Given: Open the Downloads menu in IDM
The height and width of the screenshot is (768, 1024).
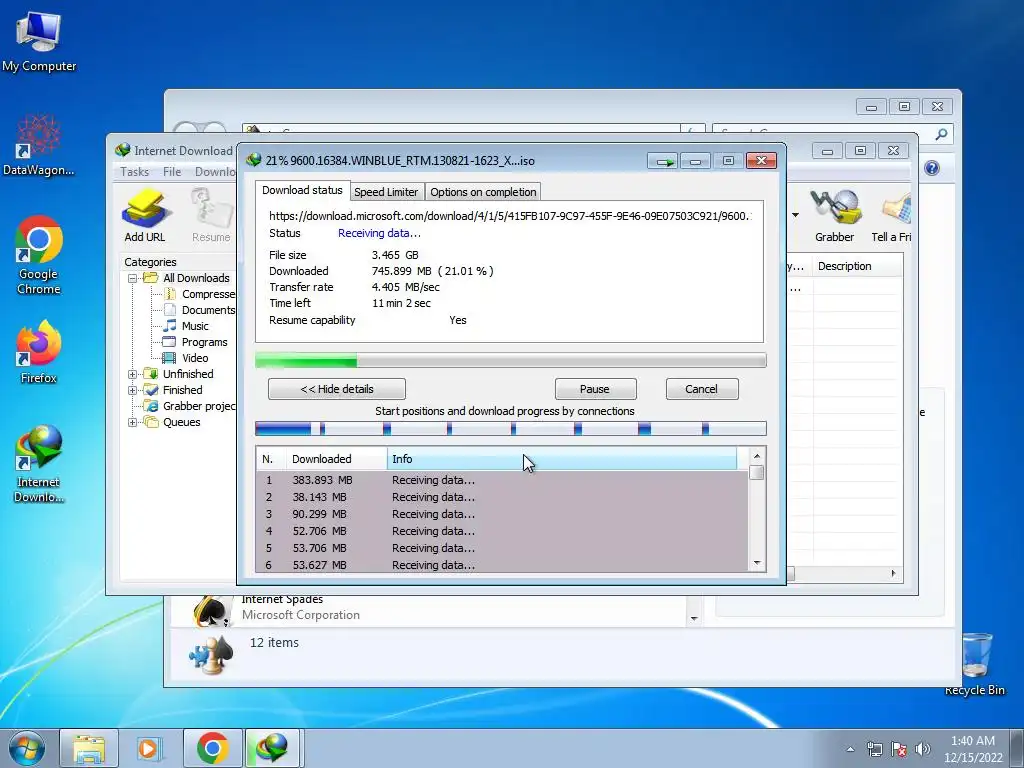Looking at the screenshot, I should pos(215,172).
